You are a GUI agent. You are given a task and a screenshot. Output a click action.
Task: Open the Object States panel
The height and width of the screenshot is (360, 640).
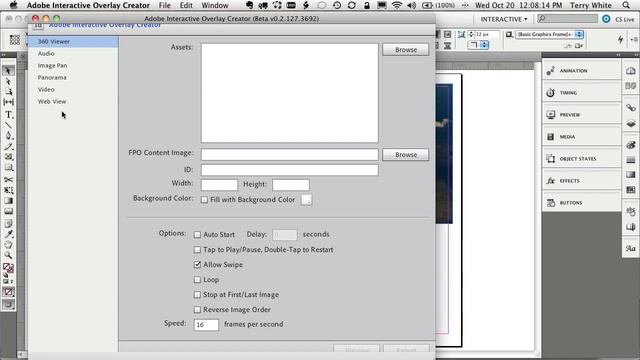click(581, 158)
